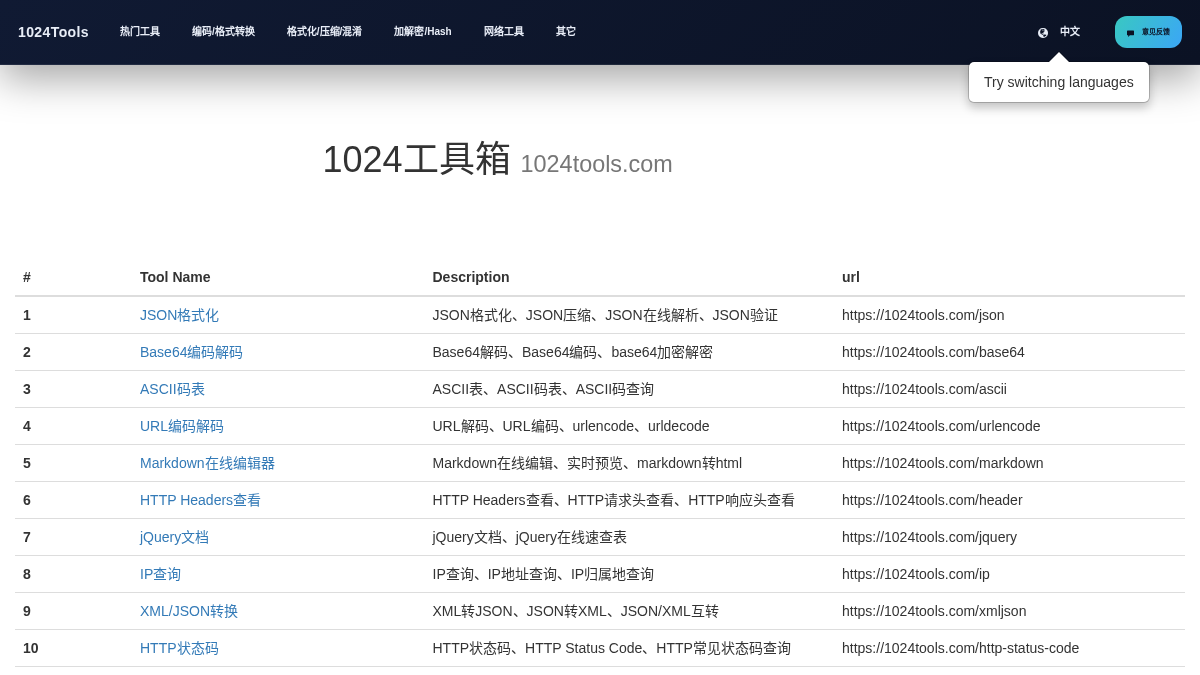Click the 意见反馈 feedback button
The height and width of the screenshot is (675, 1200).
pos(1148,32)
